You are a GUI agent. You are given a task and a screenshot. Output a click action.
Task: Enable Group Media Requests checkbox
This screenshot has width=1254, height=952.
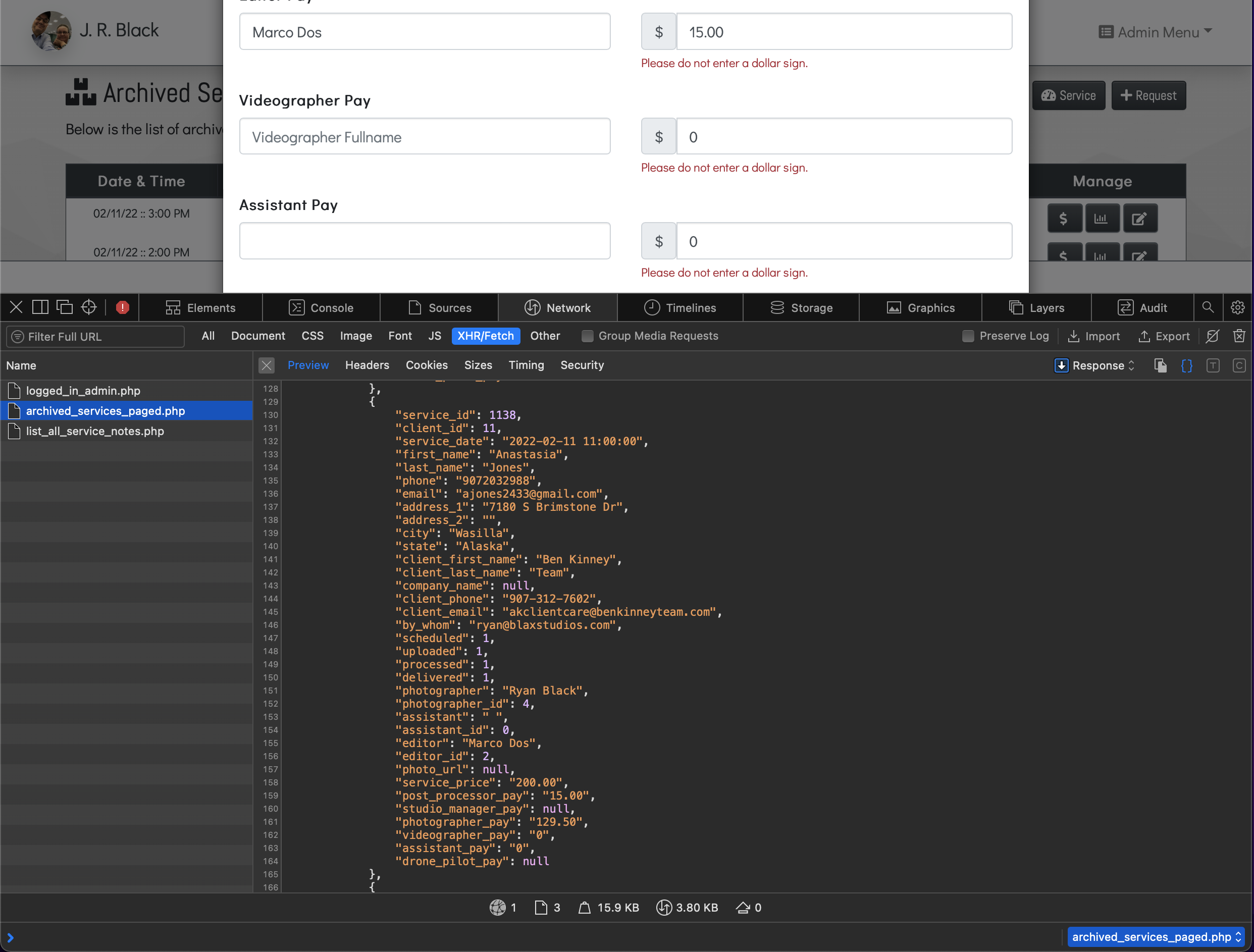587,336
